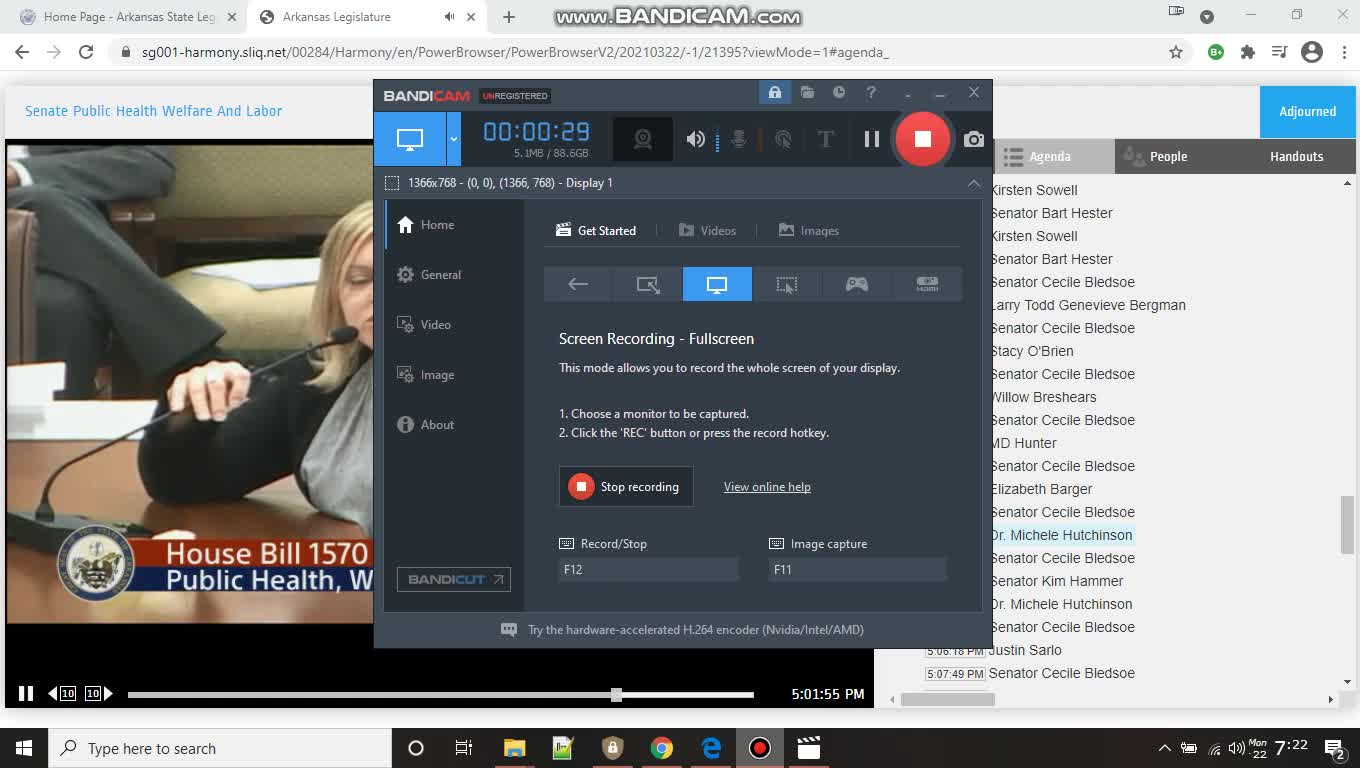
Task: Skip forward 10 seconds in video
Action: click(x=98, y=693)
